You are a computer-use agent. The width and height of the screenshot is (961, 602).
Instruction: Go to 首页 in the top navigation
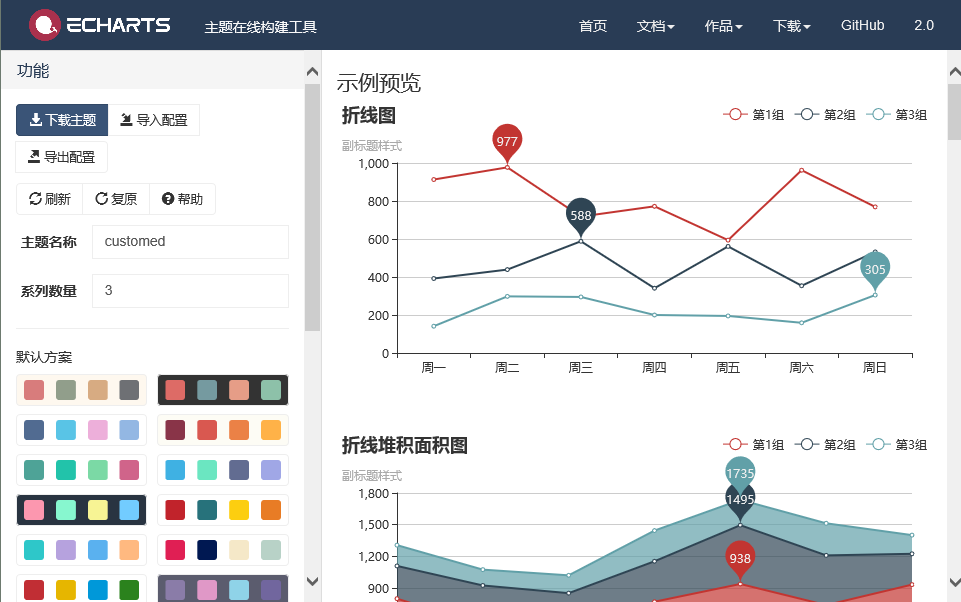point(593,26)
